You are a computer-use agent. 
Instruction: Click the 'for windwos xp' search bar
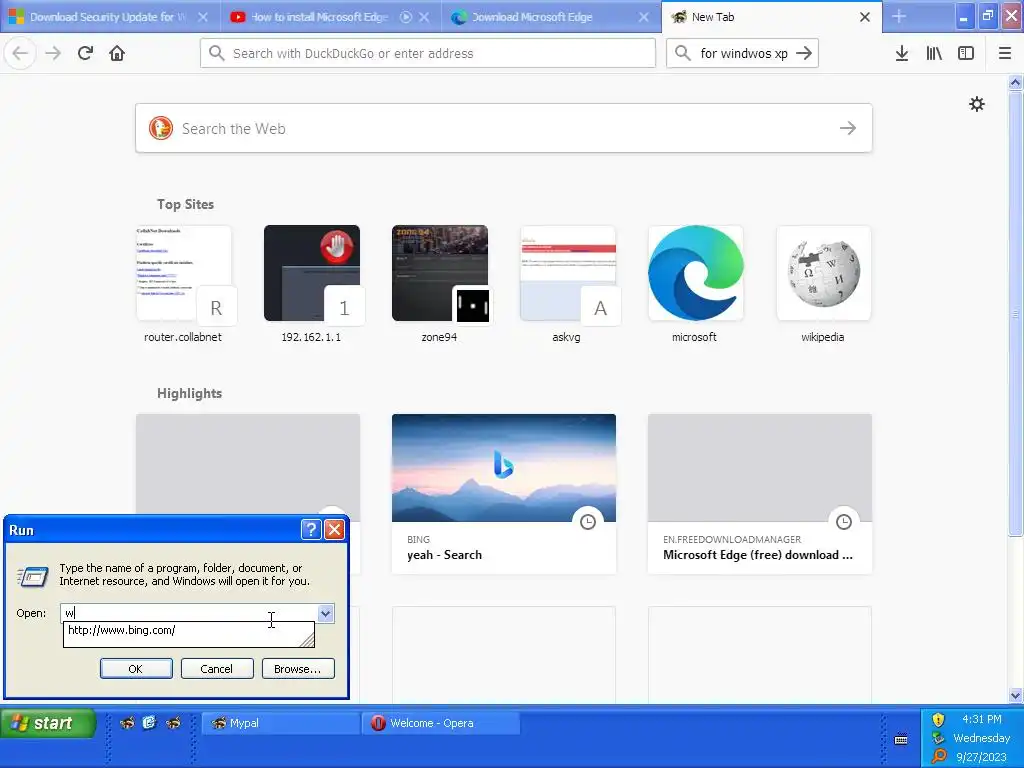pos(742,53)
